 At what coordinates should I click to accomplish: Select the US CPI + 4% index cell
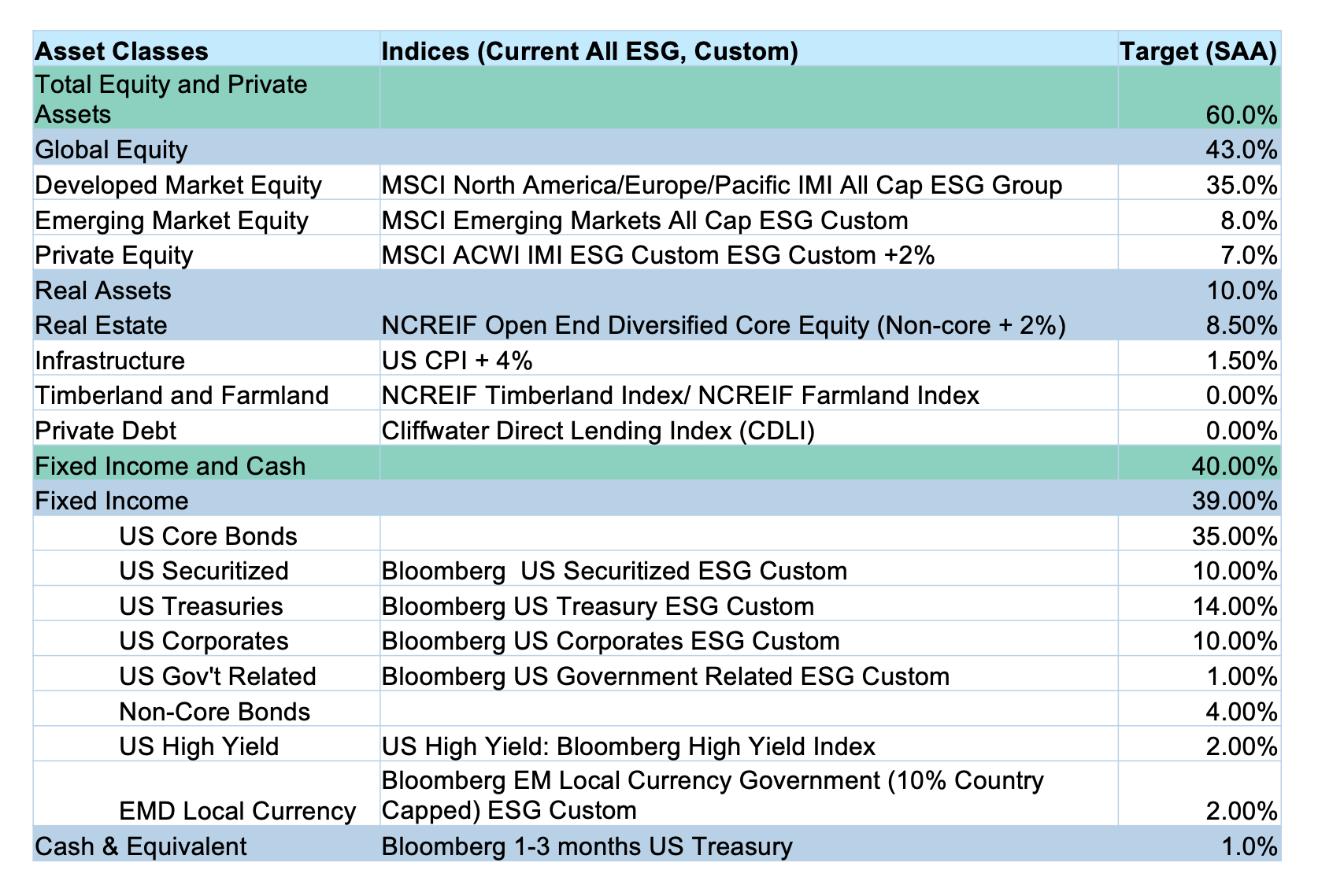coord(457,361)
